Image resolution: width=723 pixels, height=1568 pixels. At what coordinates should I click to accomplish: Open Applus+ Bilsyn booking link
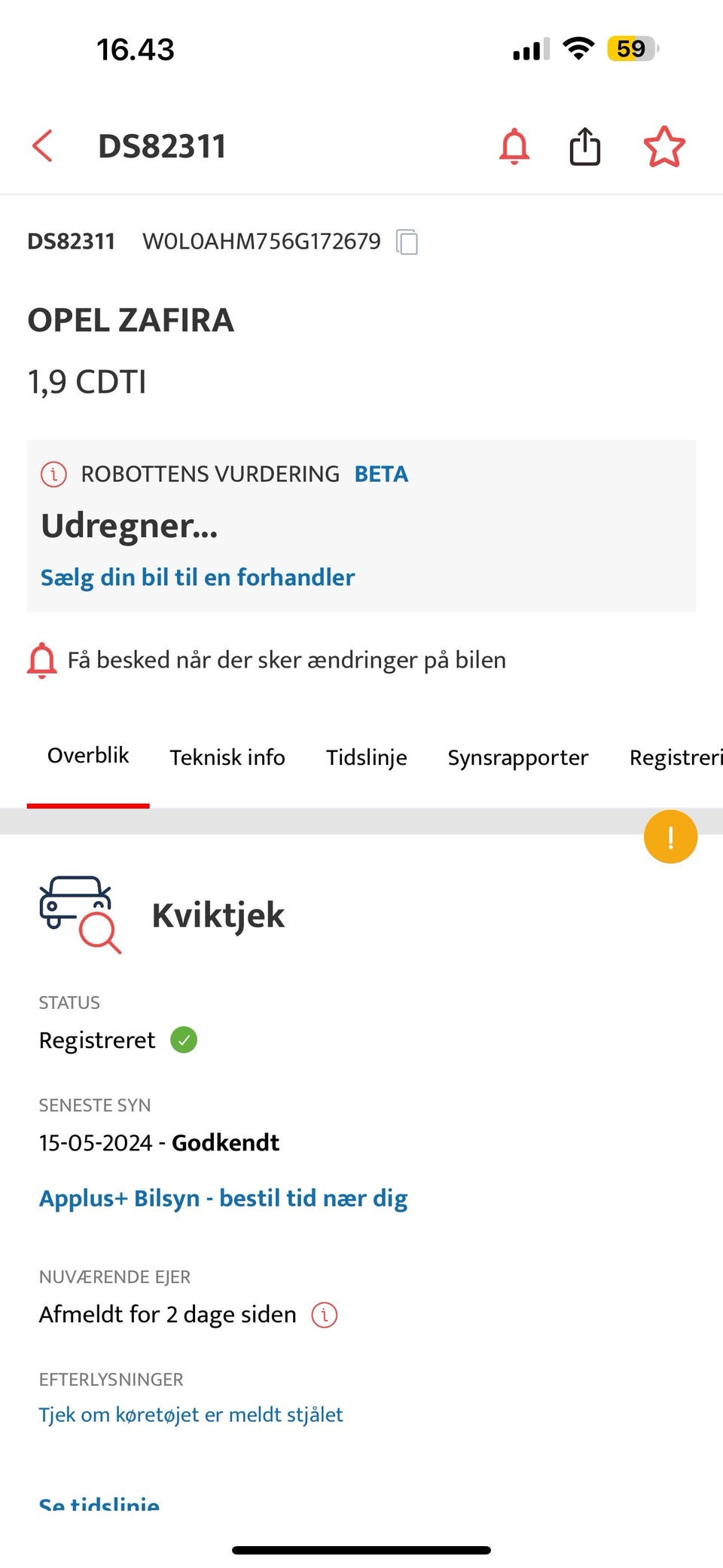coord(223,1198)
